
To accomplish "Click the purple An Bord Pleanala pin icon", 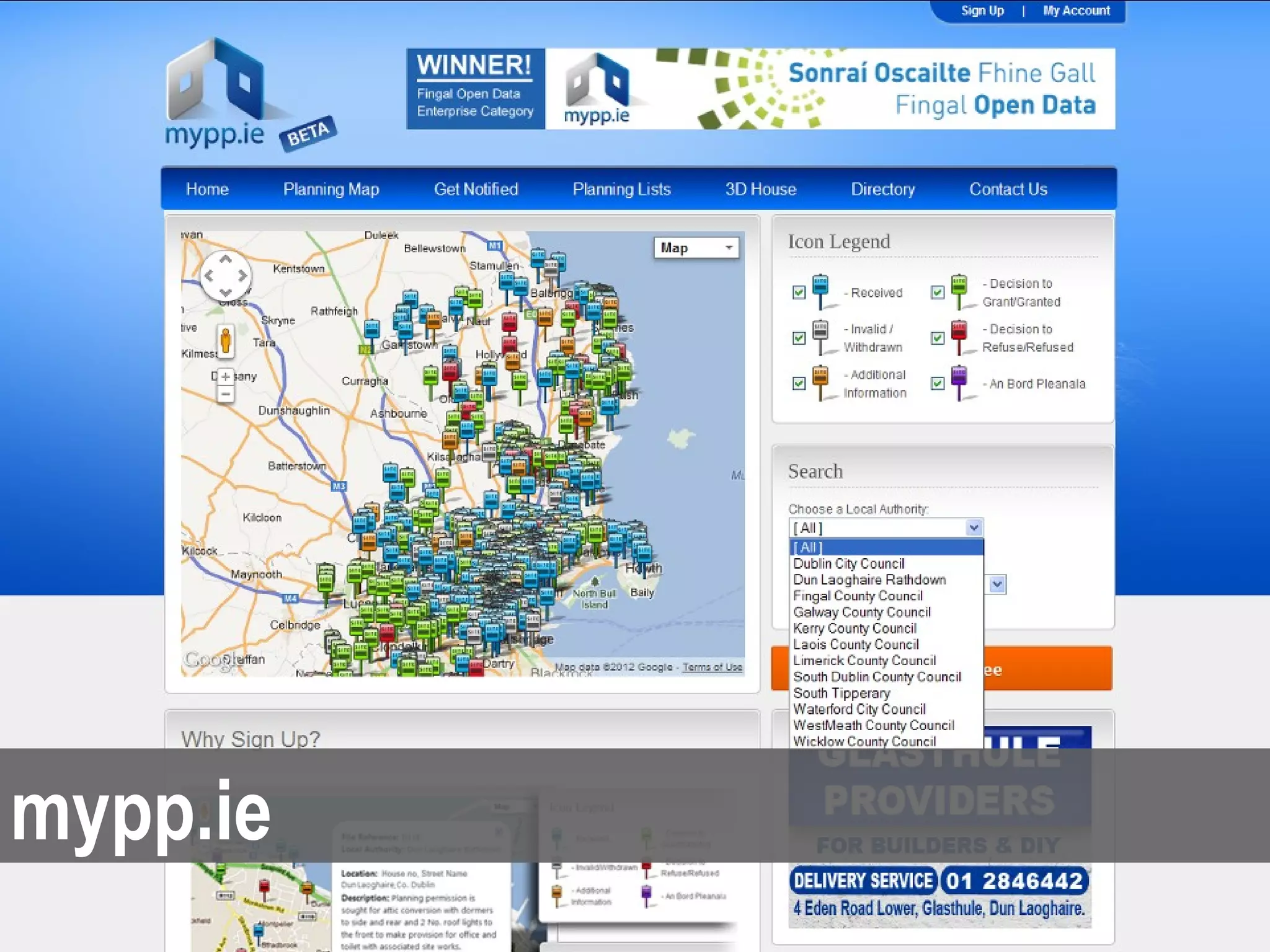I will tap(959, 383).
